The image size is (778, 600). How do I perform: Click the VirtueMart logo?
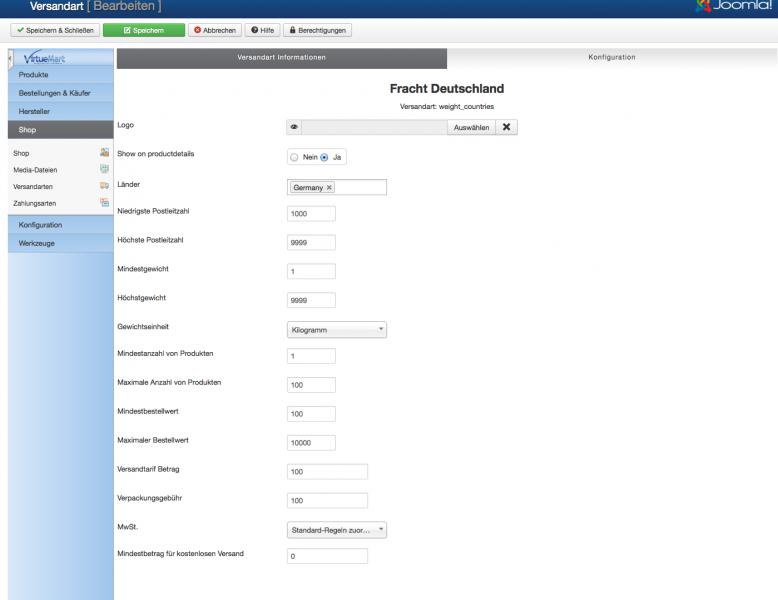pos(44,58)
